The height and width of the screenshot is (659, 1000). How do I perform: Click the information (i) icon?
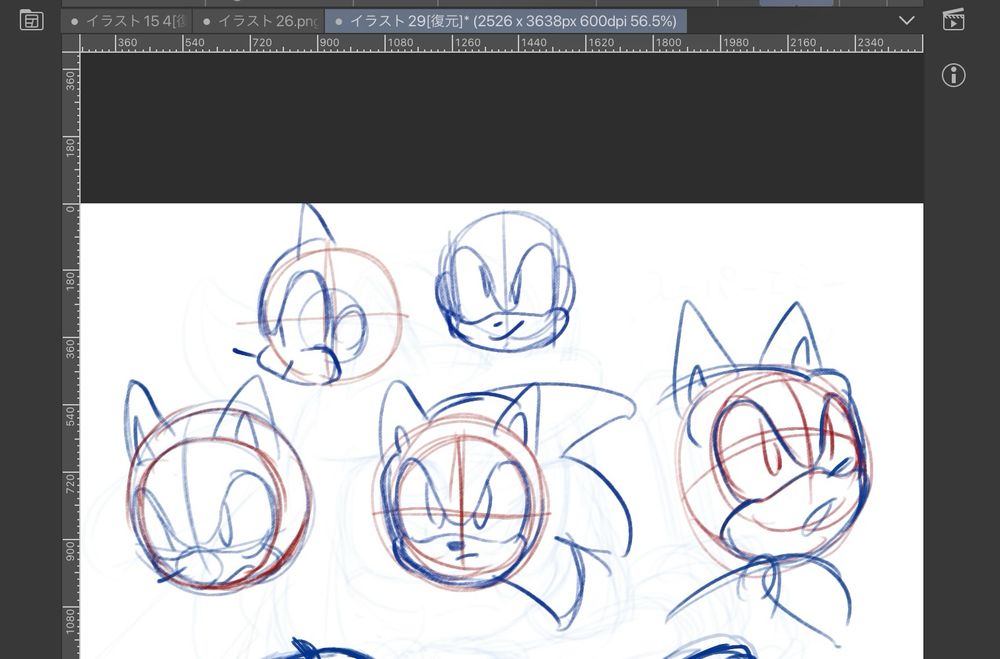pyautogui.click(x=953, y=75)
